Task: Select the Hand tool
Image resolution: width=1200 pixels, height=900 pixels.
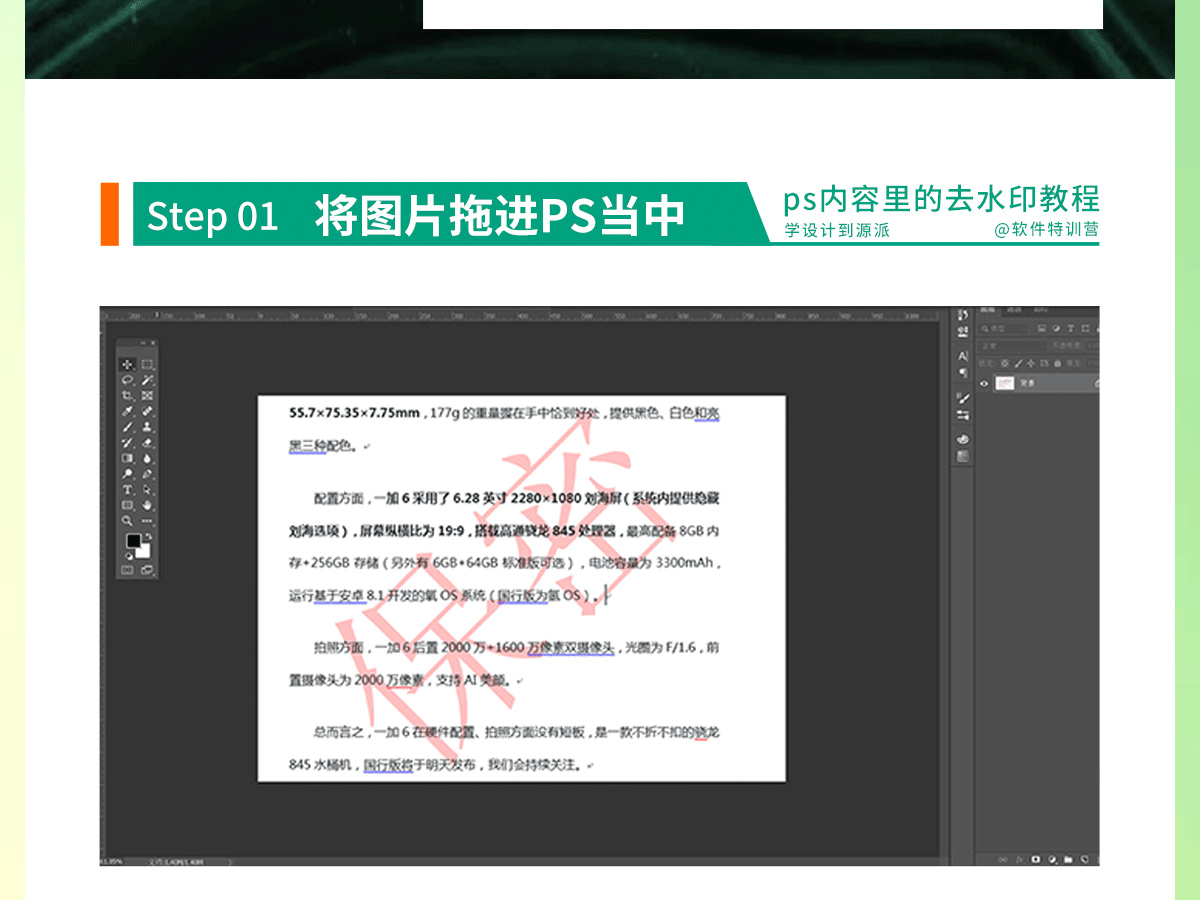Action: click(x=147, y=505)
